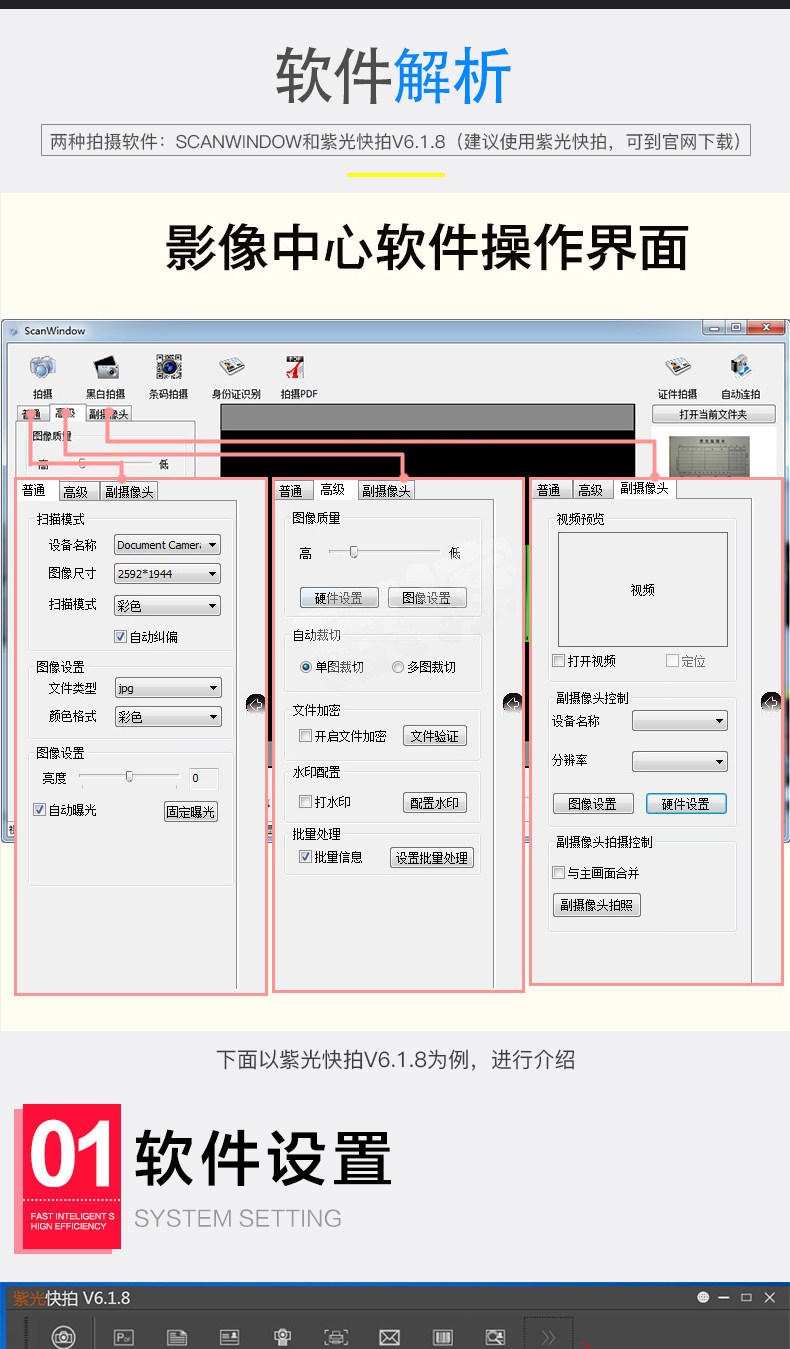Click the 配置水印 button
The width and height of the screenshot is (790, 1349).
435,802
